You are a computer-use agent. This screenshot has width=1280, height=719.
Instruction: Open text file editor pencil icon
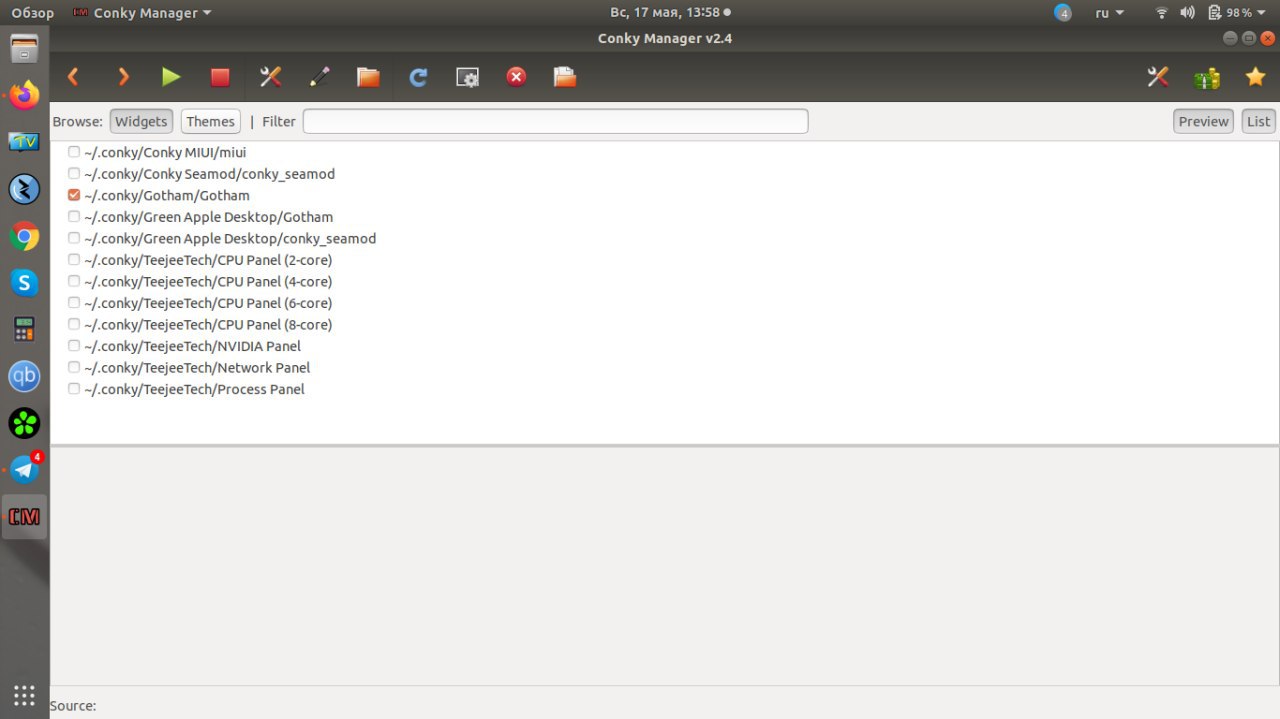point(319,77)
